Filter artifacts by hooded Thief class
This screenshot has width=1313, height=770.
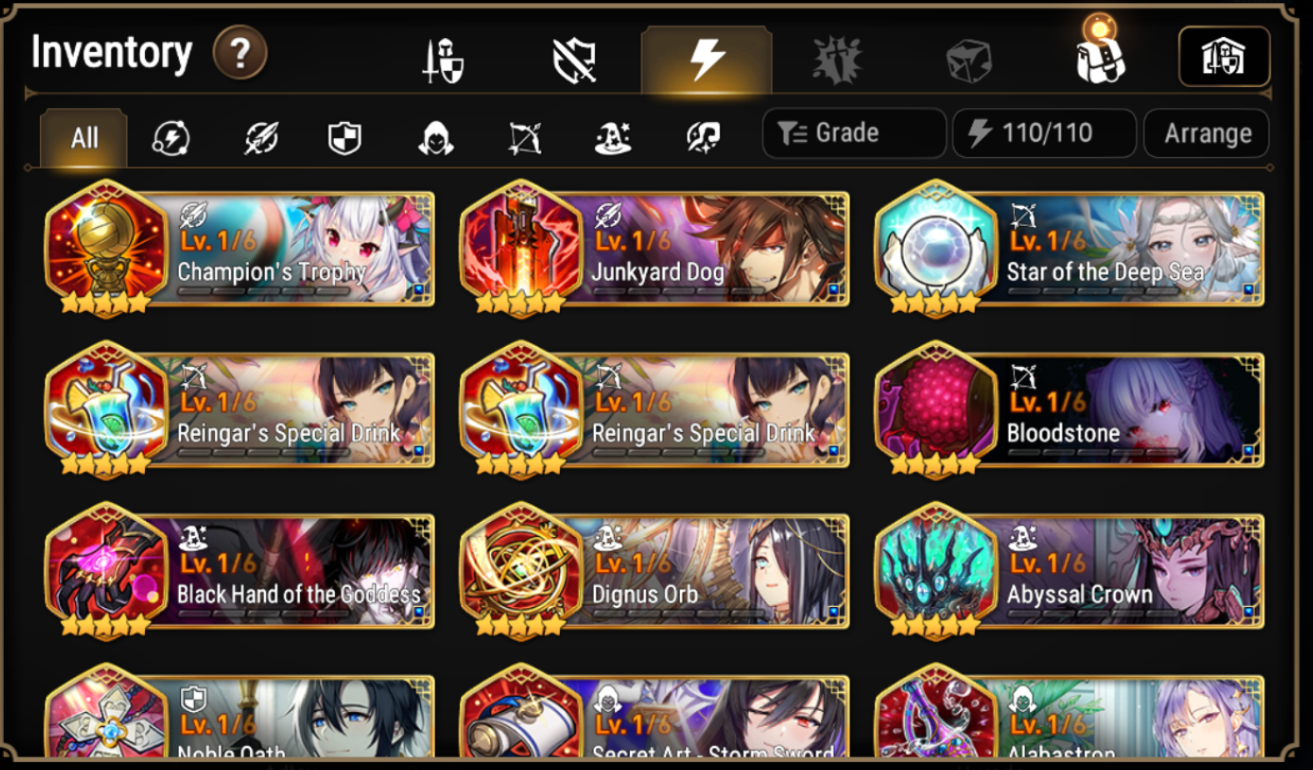point(435,138)
